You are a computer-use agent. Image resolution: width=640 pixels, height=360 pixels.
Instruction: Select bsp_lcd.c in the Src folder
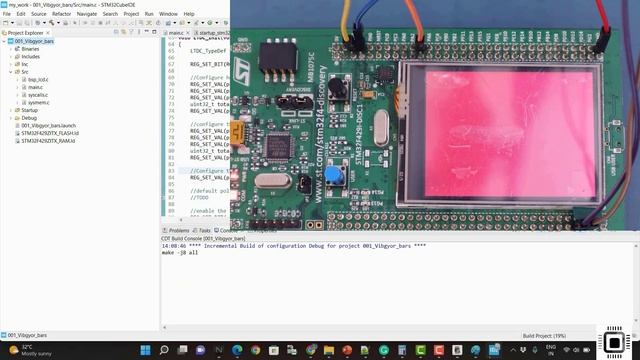point(38,80)
